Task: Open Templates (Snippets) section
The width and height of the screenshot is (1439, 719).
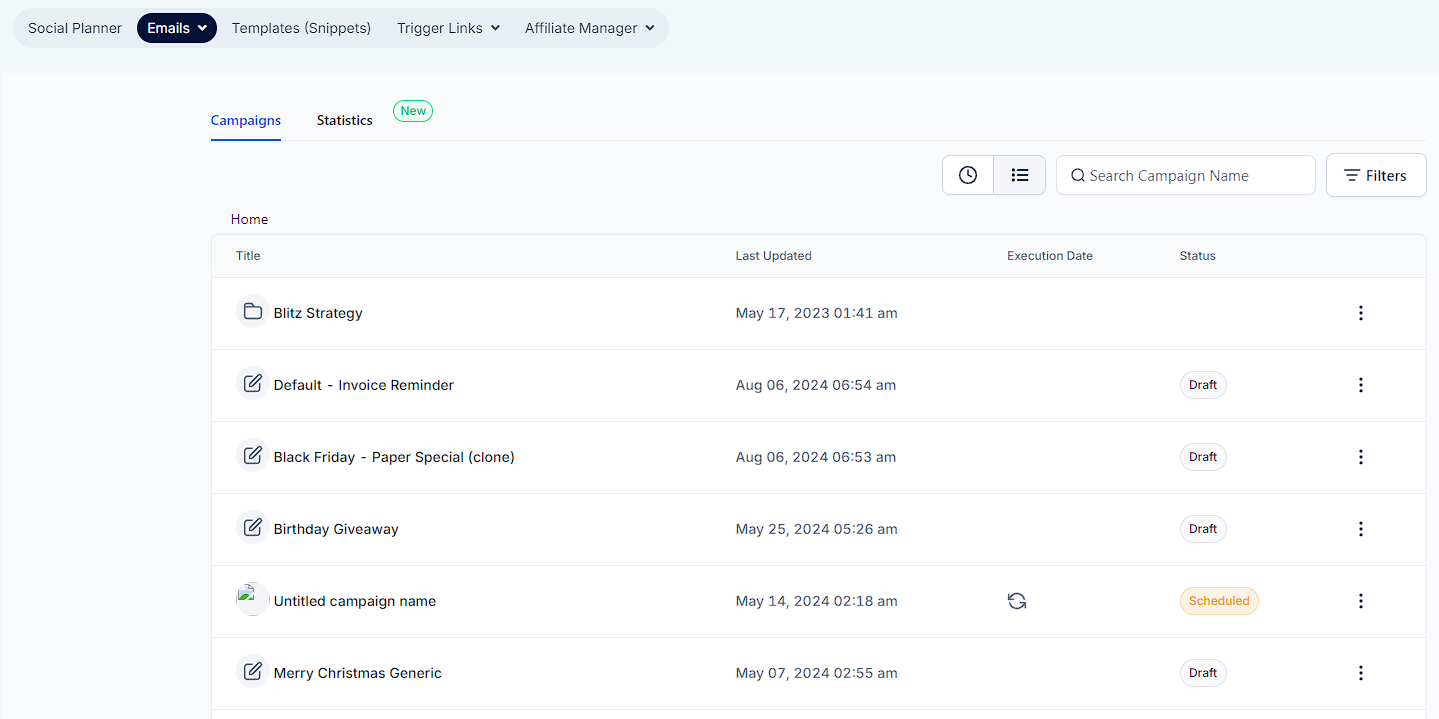Action: coord(301,28)
